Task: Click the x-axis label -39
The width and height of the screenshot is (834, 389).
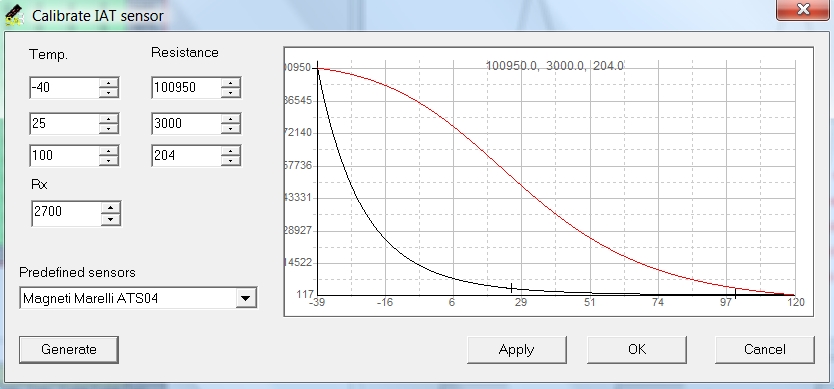Action: coord(317,302)
